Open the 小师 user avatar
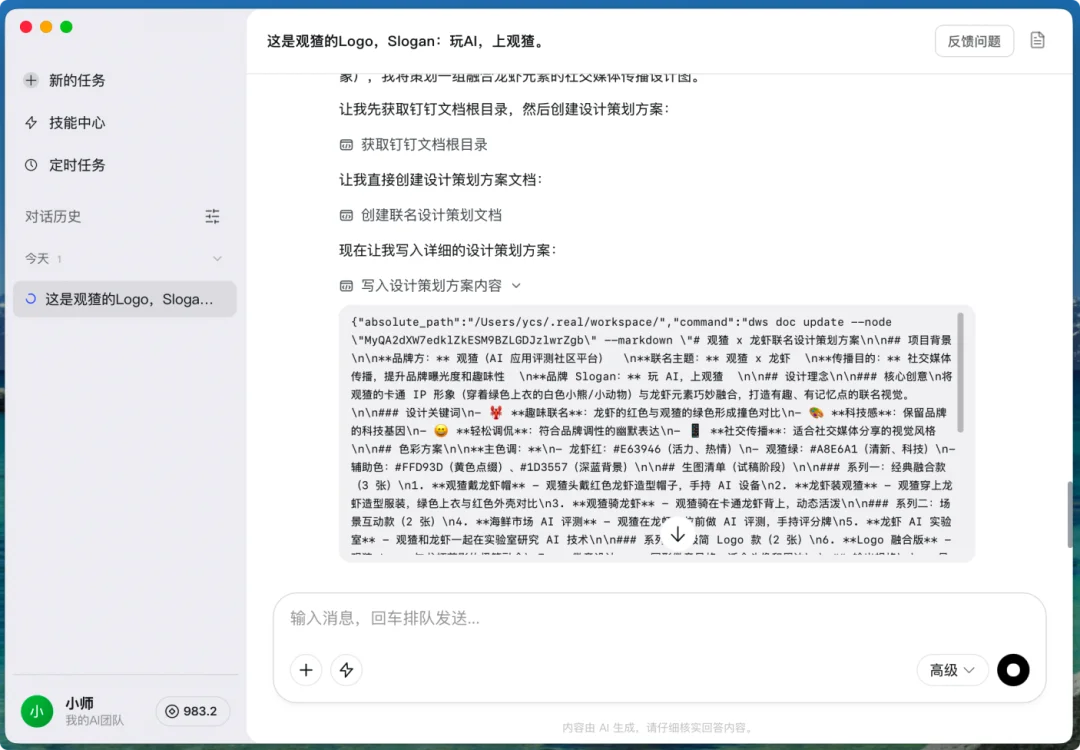Image resolution: width=1080 pixels, height=750 pixels. coord(37,711)
